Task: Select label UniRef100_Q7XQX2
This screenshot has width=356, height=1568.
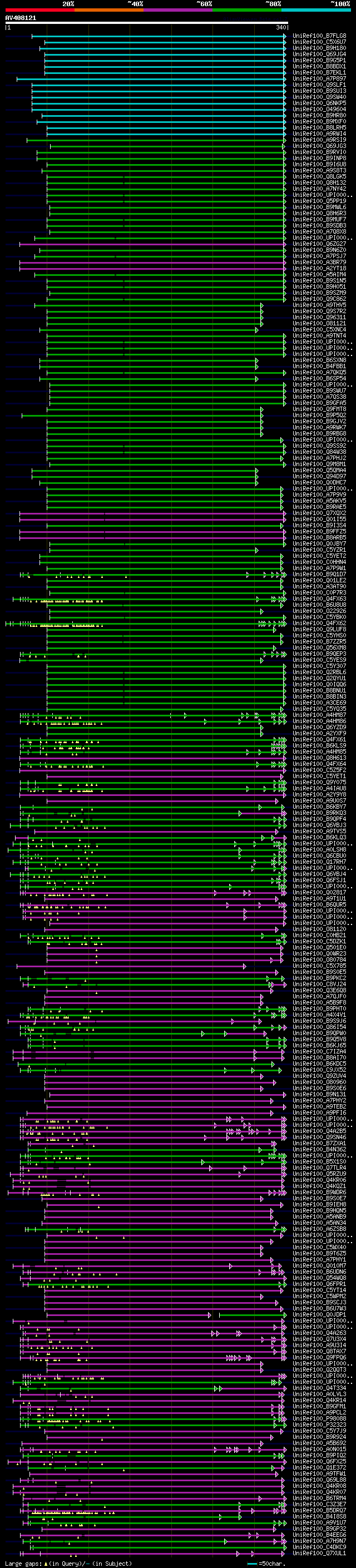Action: 319,513
